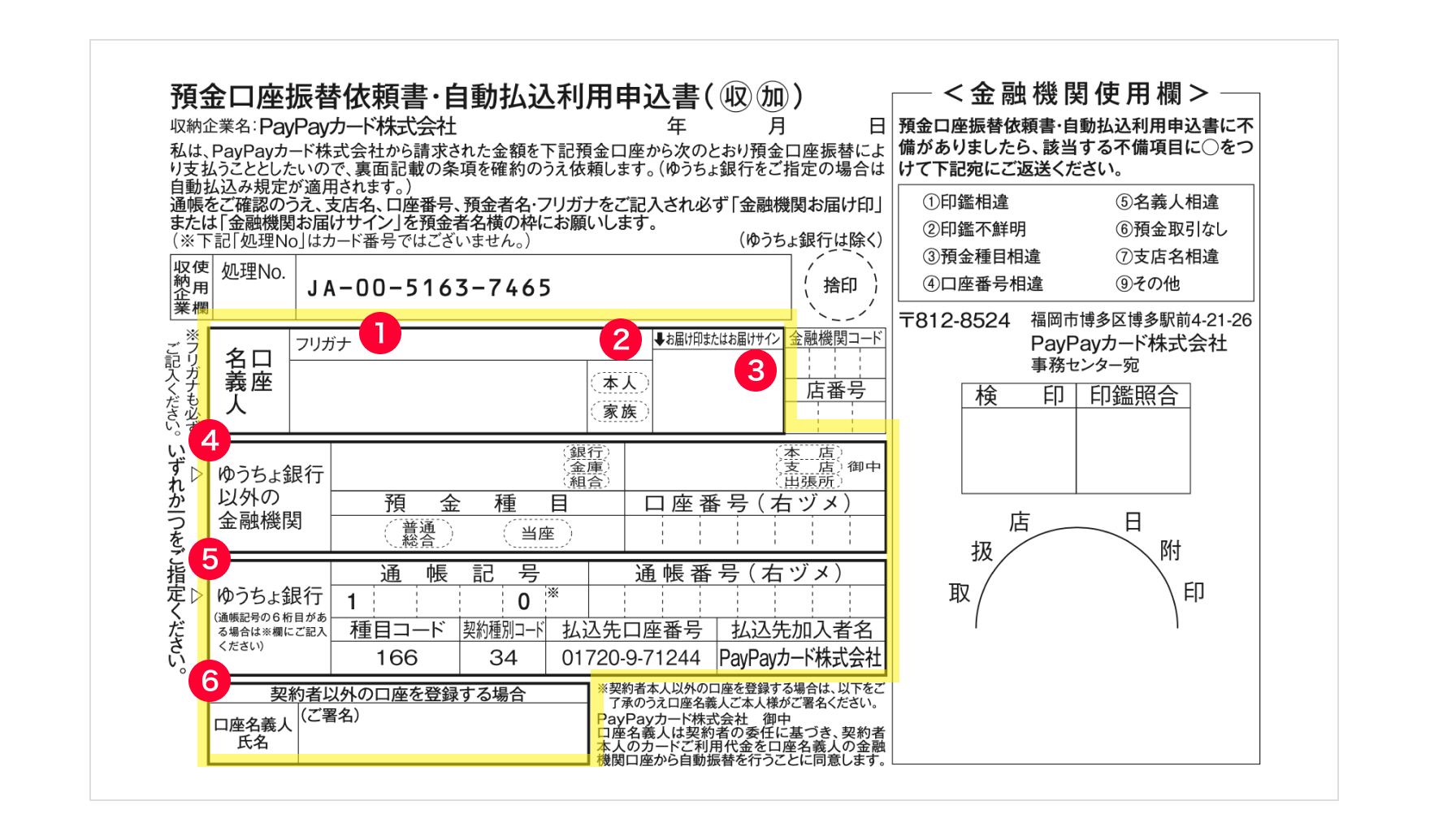Click the 種目コード value 166

point(396,658)
